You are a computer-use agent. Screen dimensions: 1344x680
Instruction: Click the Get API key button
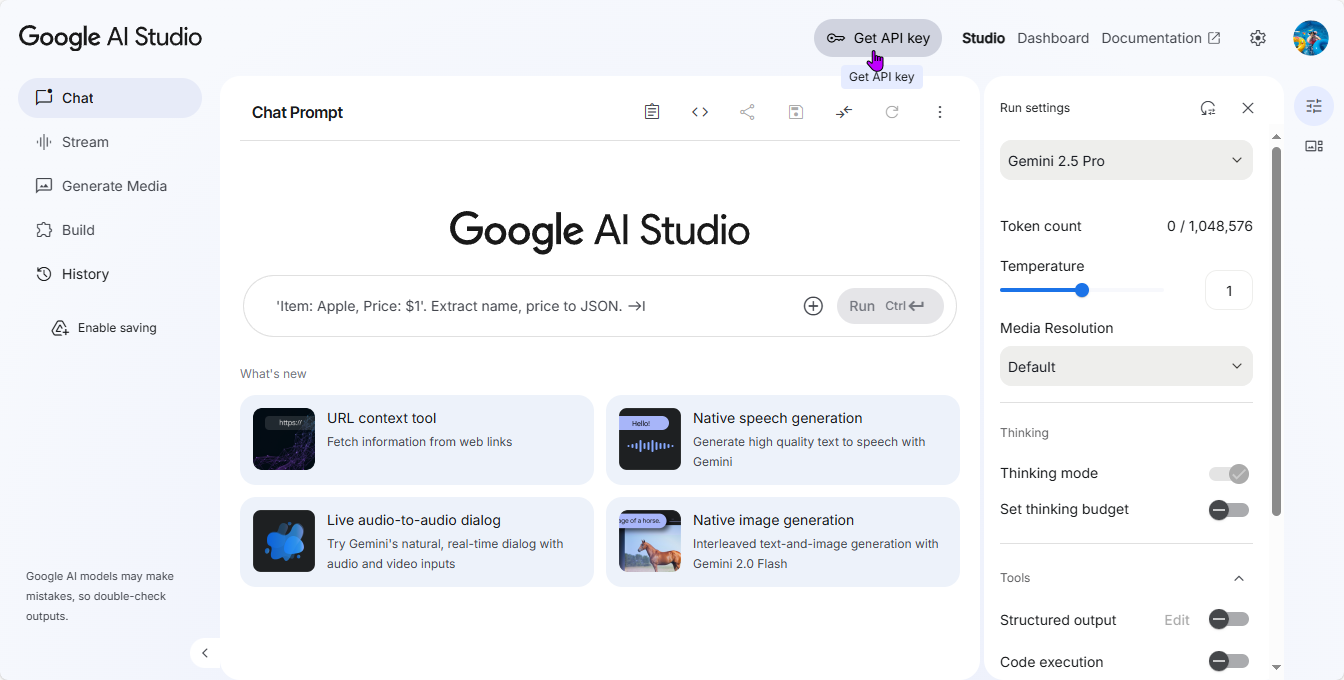pos(878,38)
